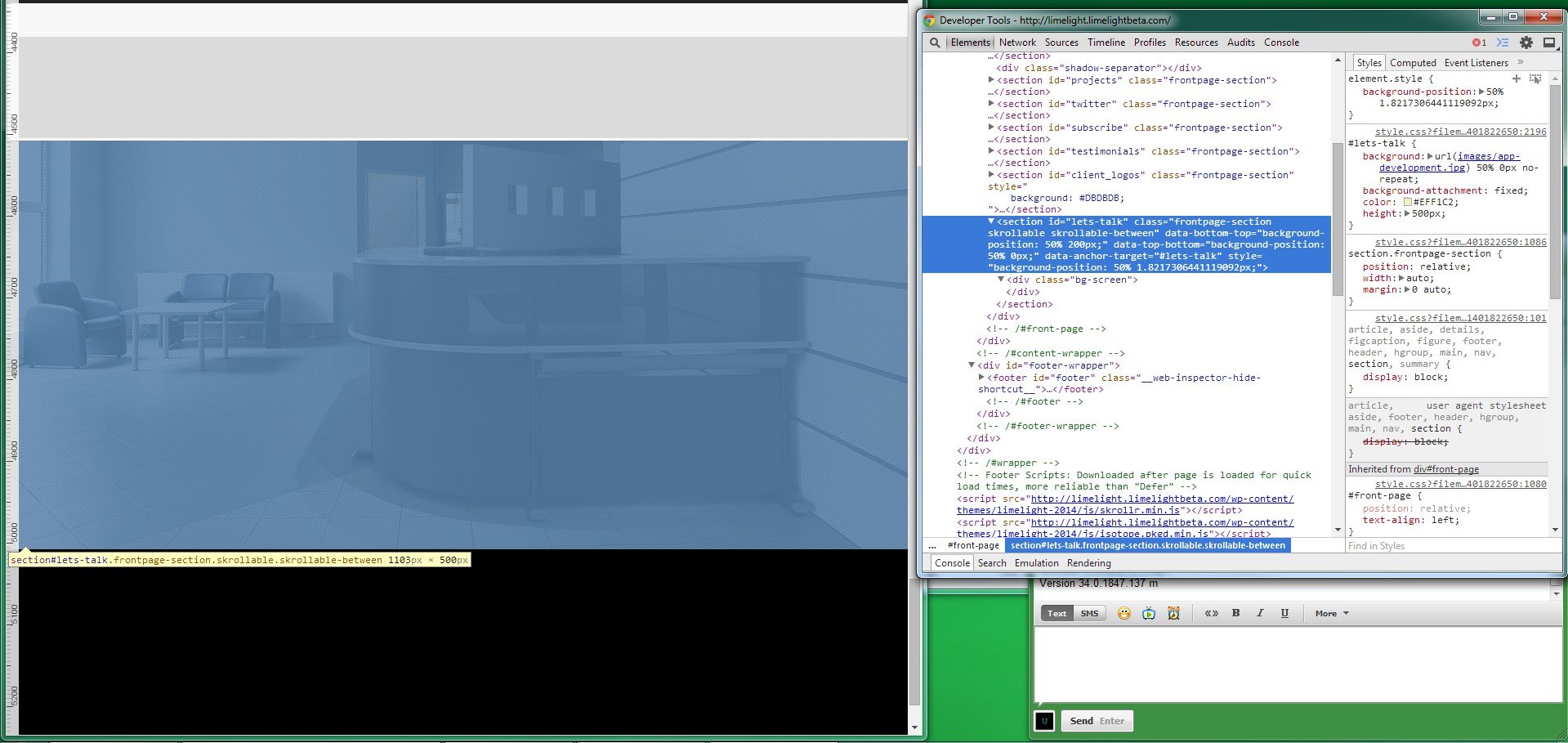Image resolution: width=1568 pixels, height=743 pixels.
Task: Select the drawer Console tab
Action: 952,563
